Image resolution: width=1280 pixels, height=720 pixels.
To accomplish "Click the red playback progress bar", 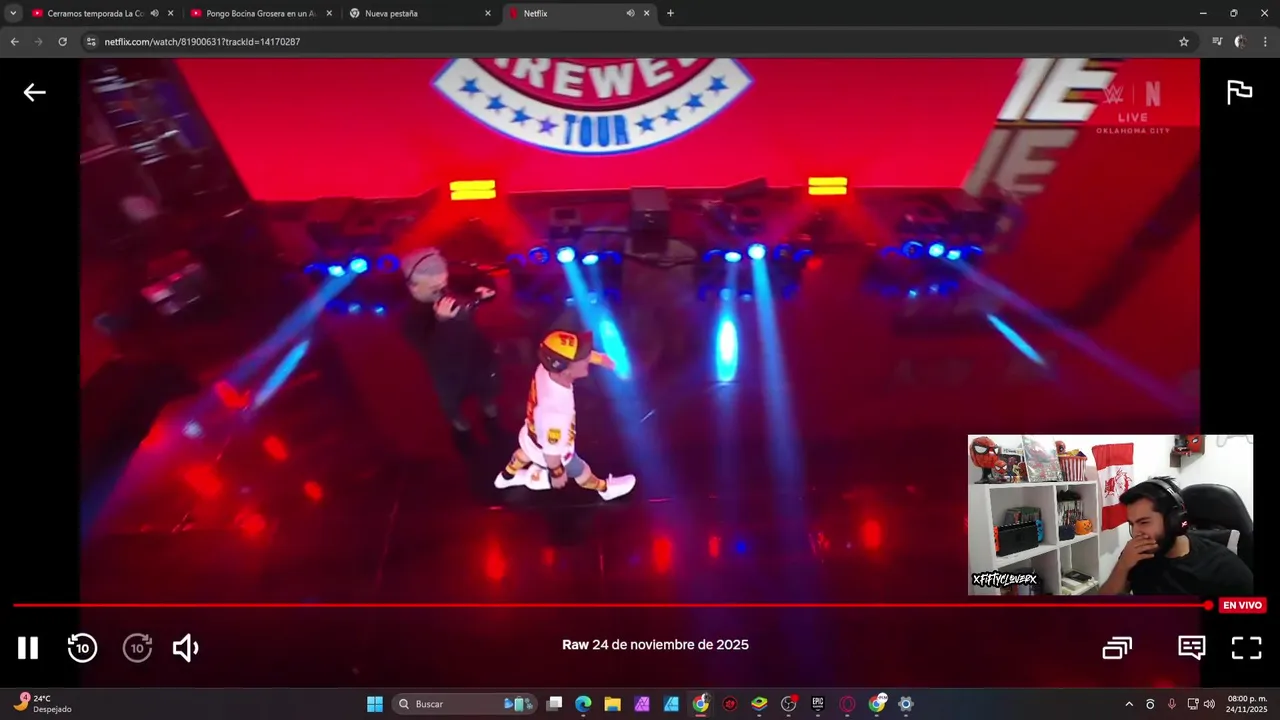I will pos(610,605).
